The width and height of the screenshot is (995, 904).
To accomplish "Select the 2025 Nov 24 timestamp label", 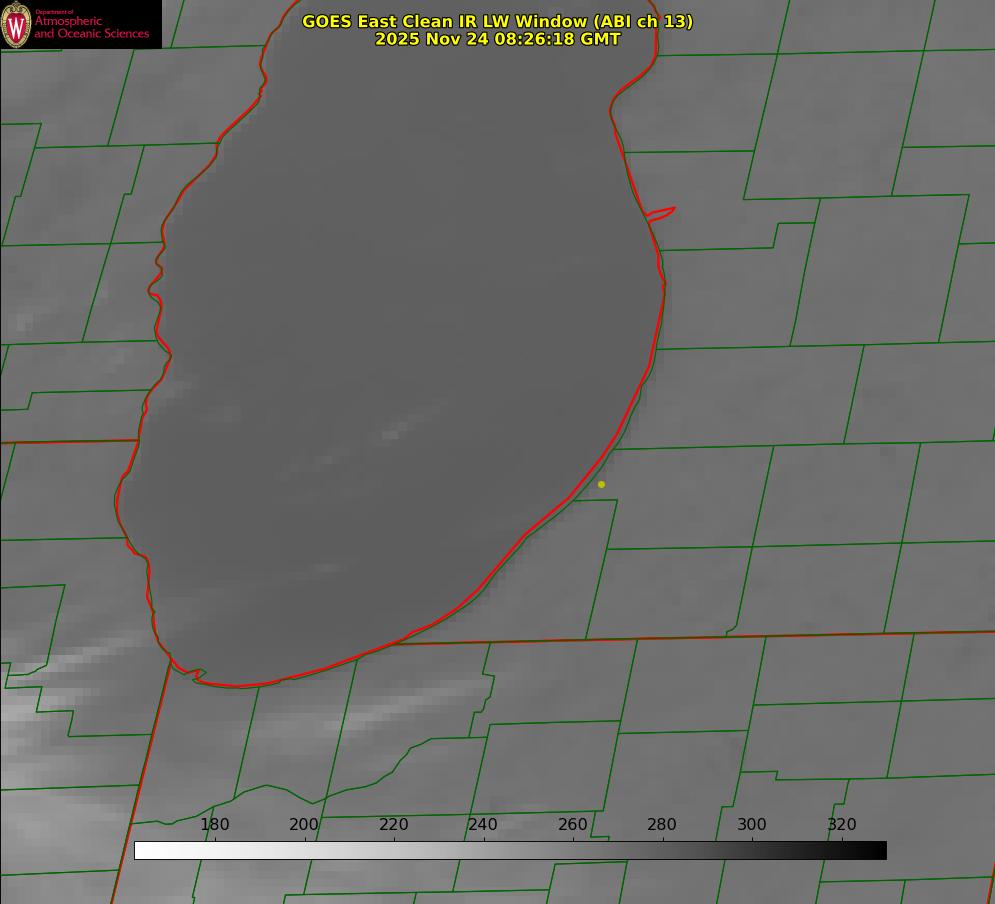I will (497, 39).
